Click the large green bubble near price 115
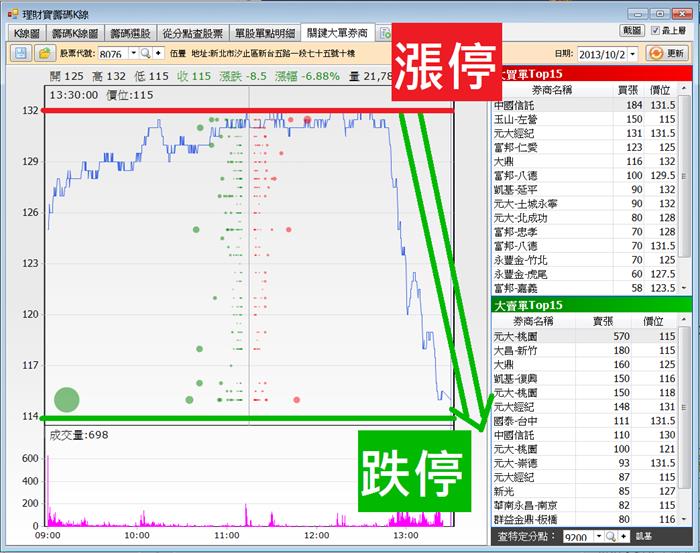 [67, 400]
